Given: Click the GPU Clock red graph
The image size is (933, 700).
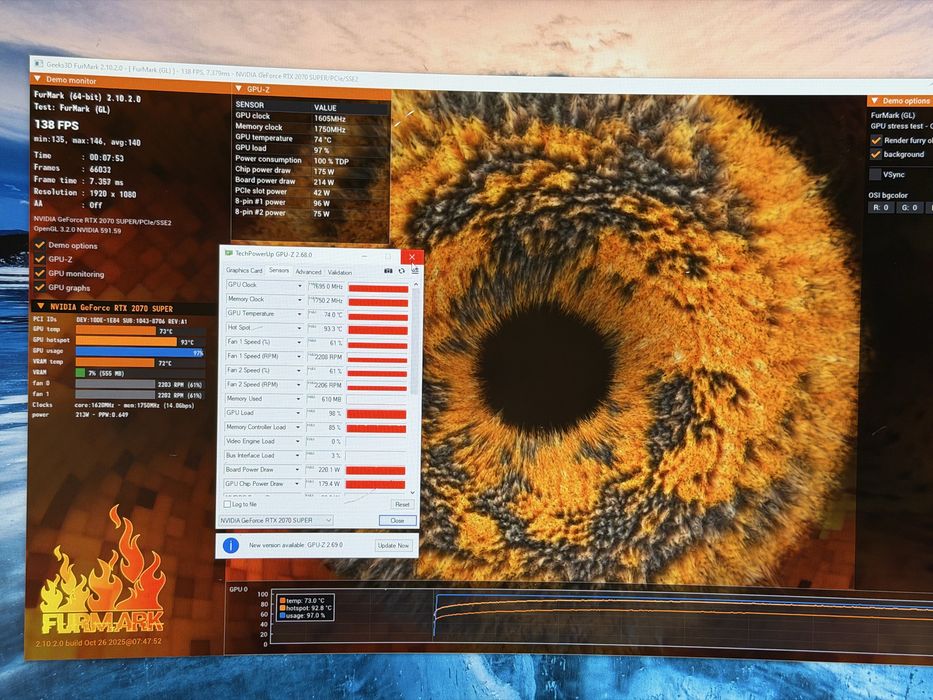Looking at the screenshot, I should click(378, 289).
